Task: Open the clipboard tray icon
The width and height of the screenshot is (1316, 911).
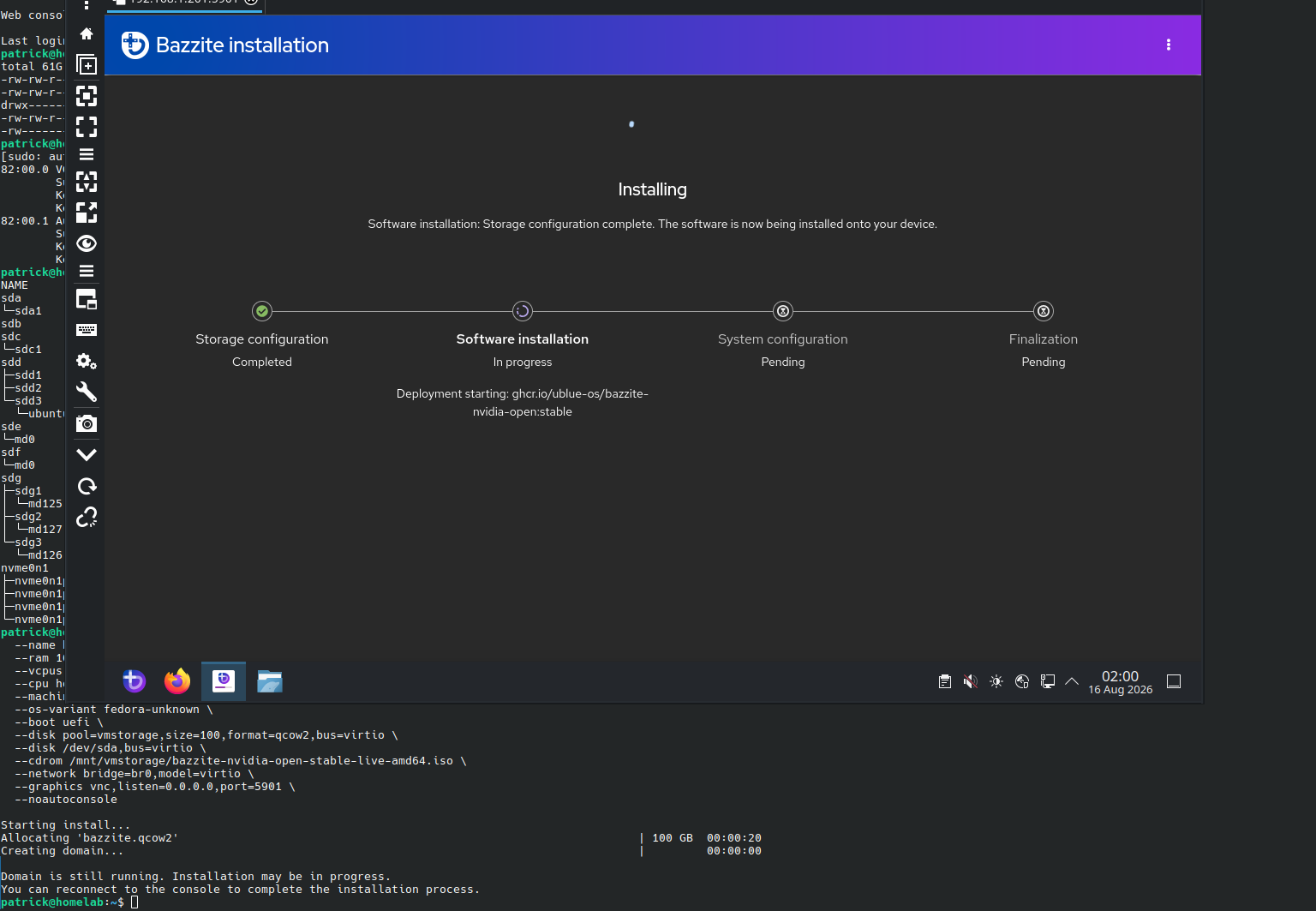Action: (945, 681)
